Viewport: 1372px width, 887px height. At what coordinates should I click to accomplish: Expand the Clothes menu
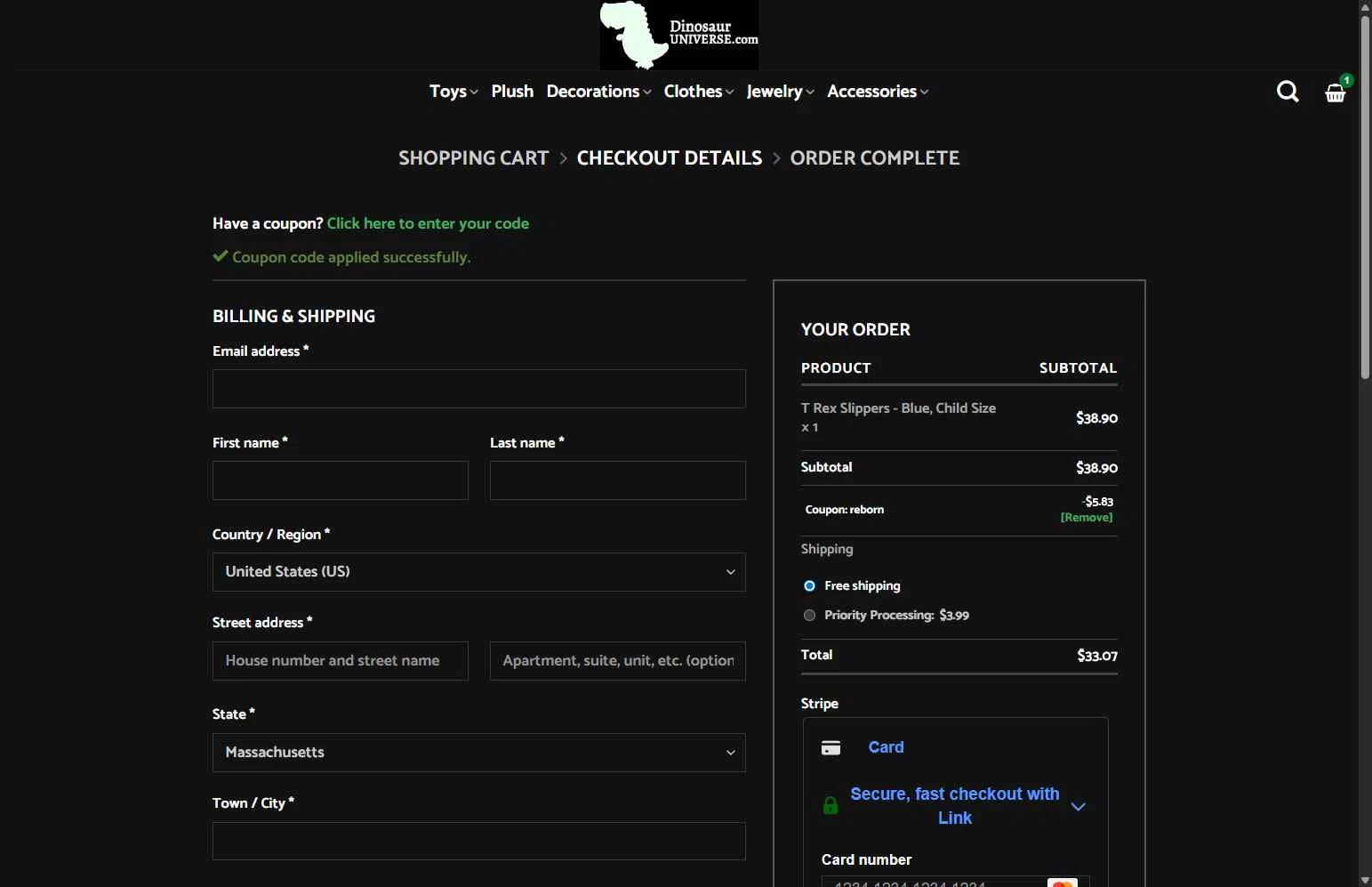click(699, 92)
